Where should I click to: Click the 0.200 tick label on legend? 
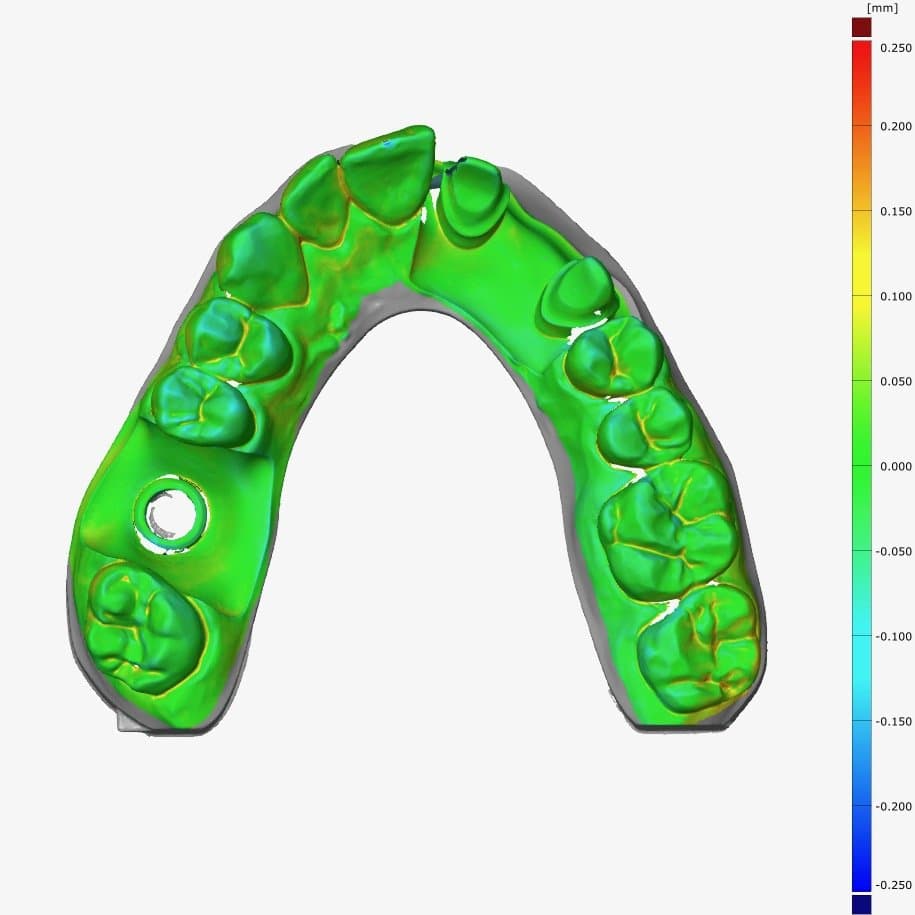[x=895, y=126]
